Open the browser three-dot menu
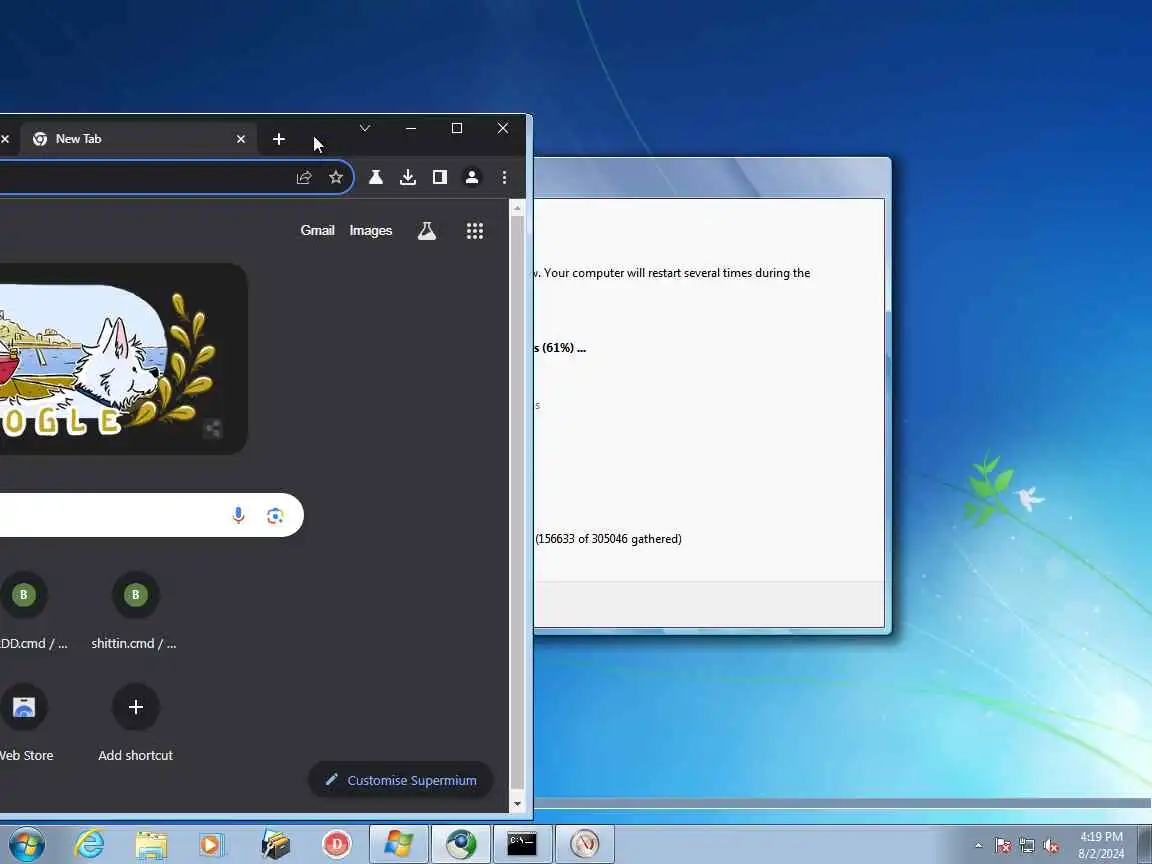Image resolution: width=1152 pixels, height=864 pixels. 504,177
